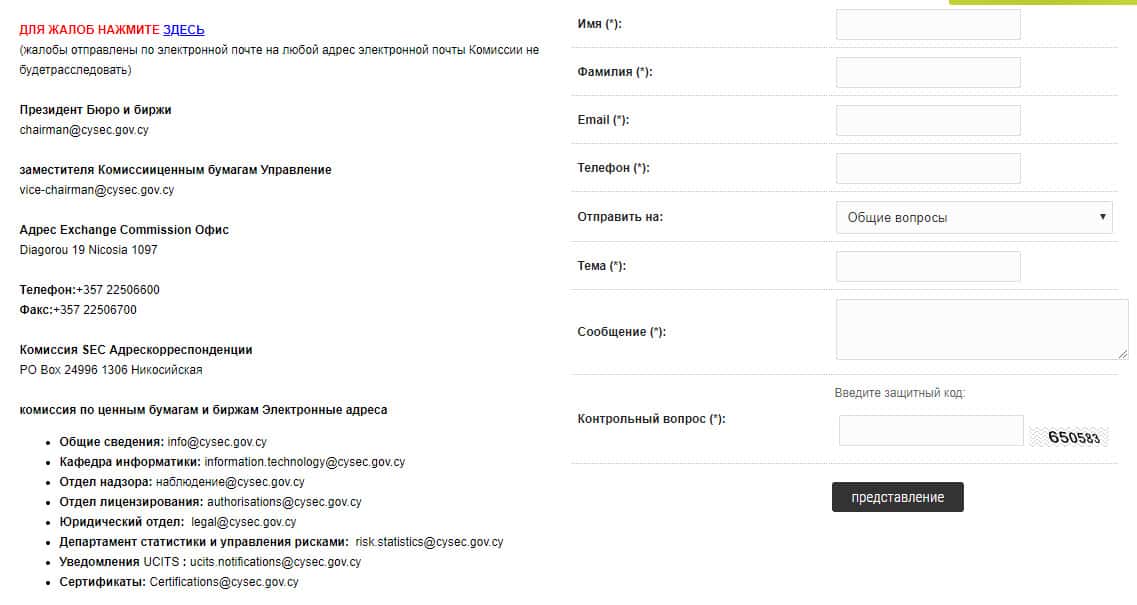Click the vice-chairman@cysec.gov.cy email address
The image size is (1137, 605).
[97, 190]
